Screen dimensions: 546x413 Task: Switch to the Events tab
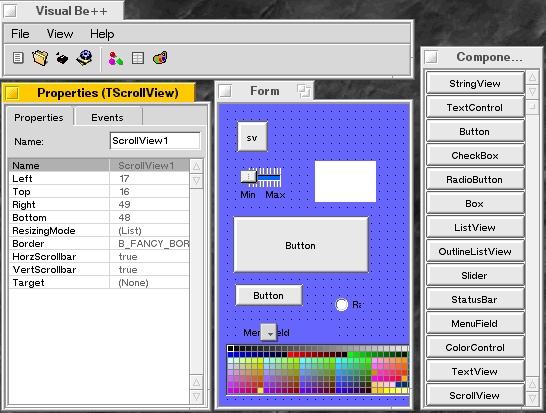click(x=108, y=118)
